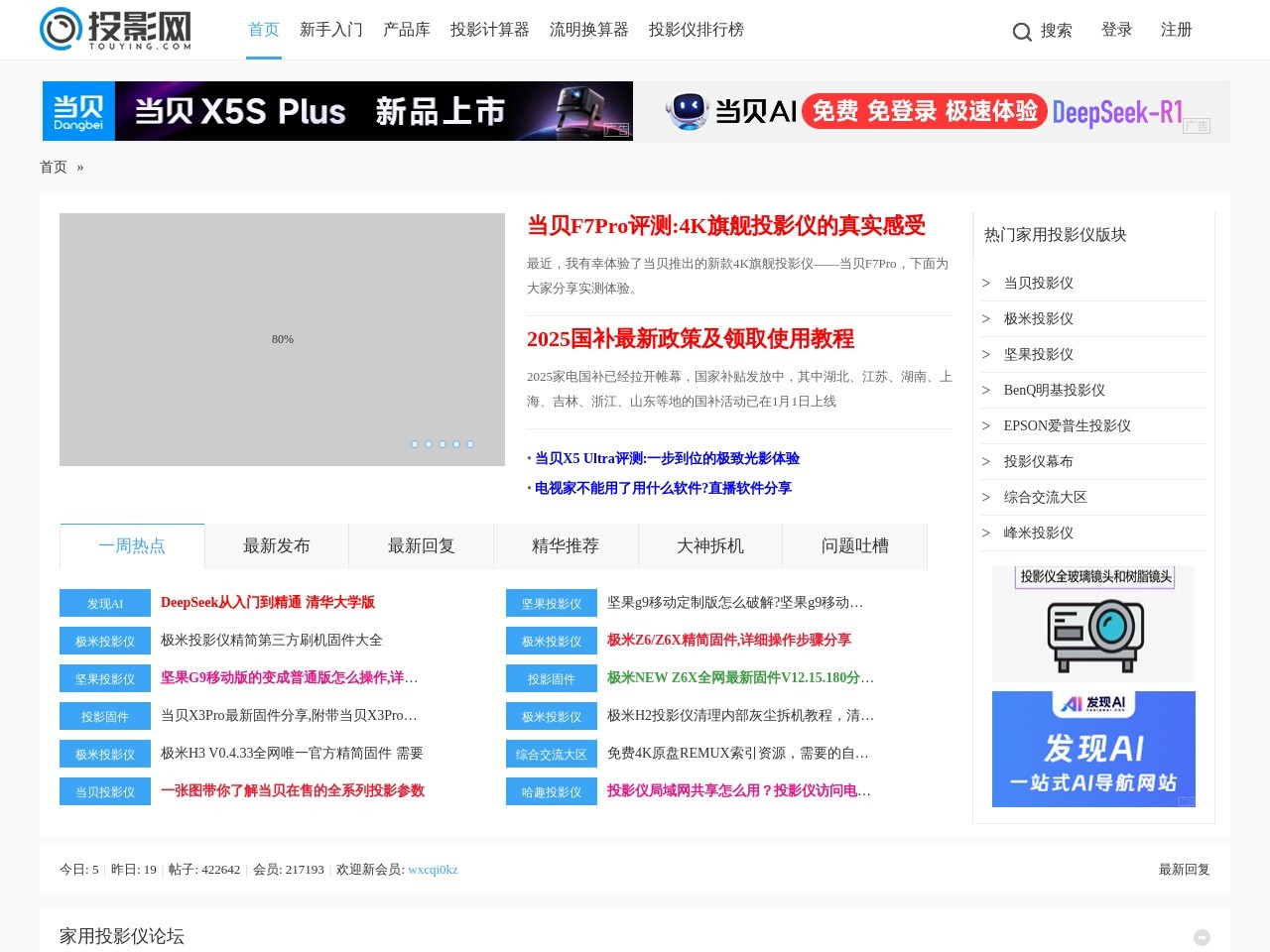Click the 注册 link

[x=1176, y=30]
